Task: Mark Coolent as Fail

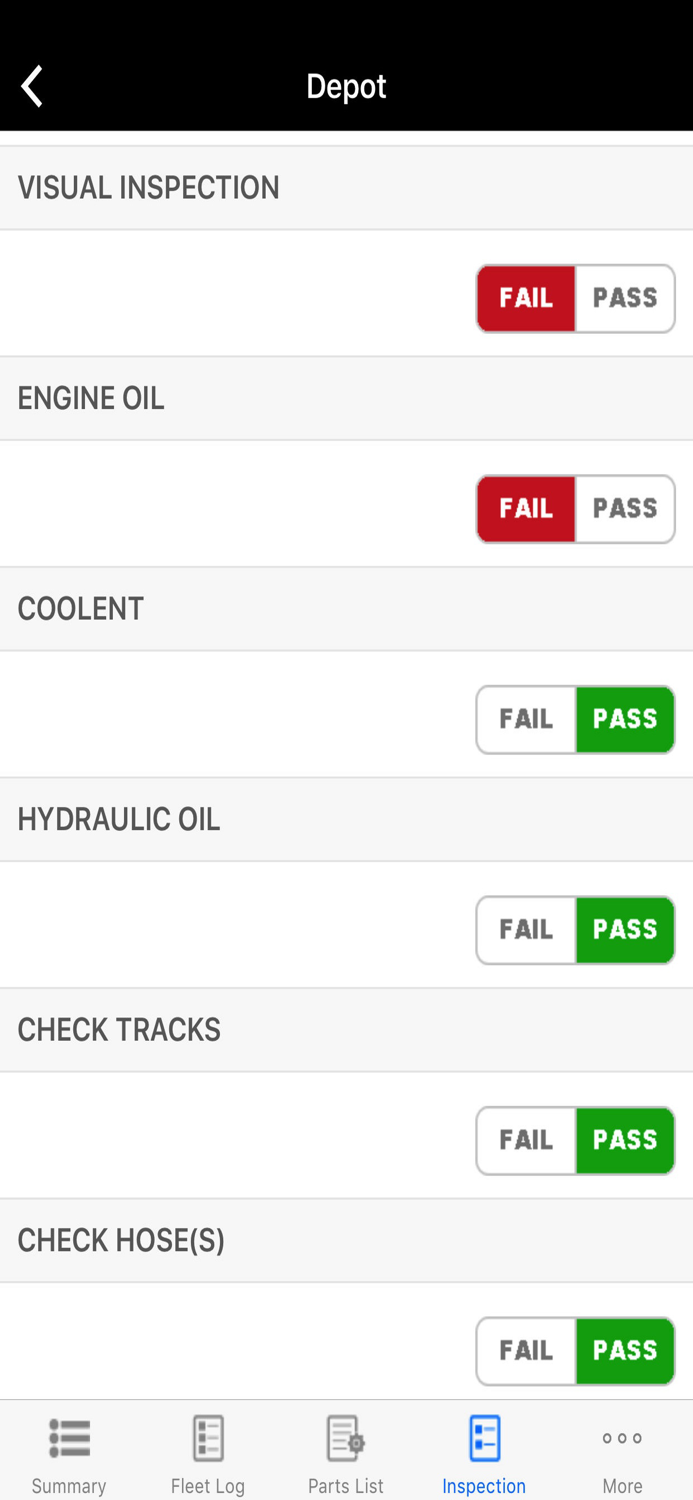Action: tap(526, 720)
